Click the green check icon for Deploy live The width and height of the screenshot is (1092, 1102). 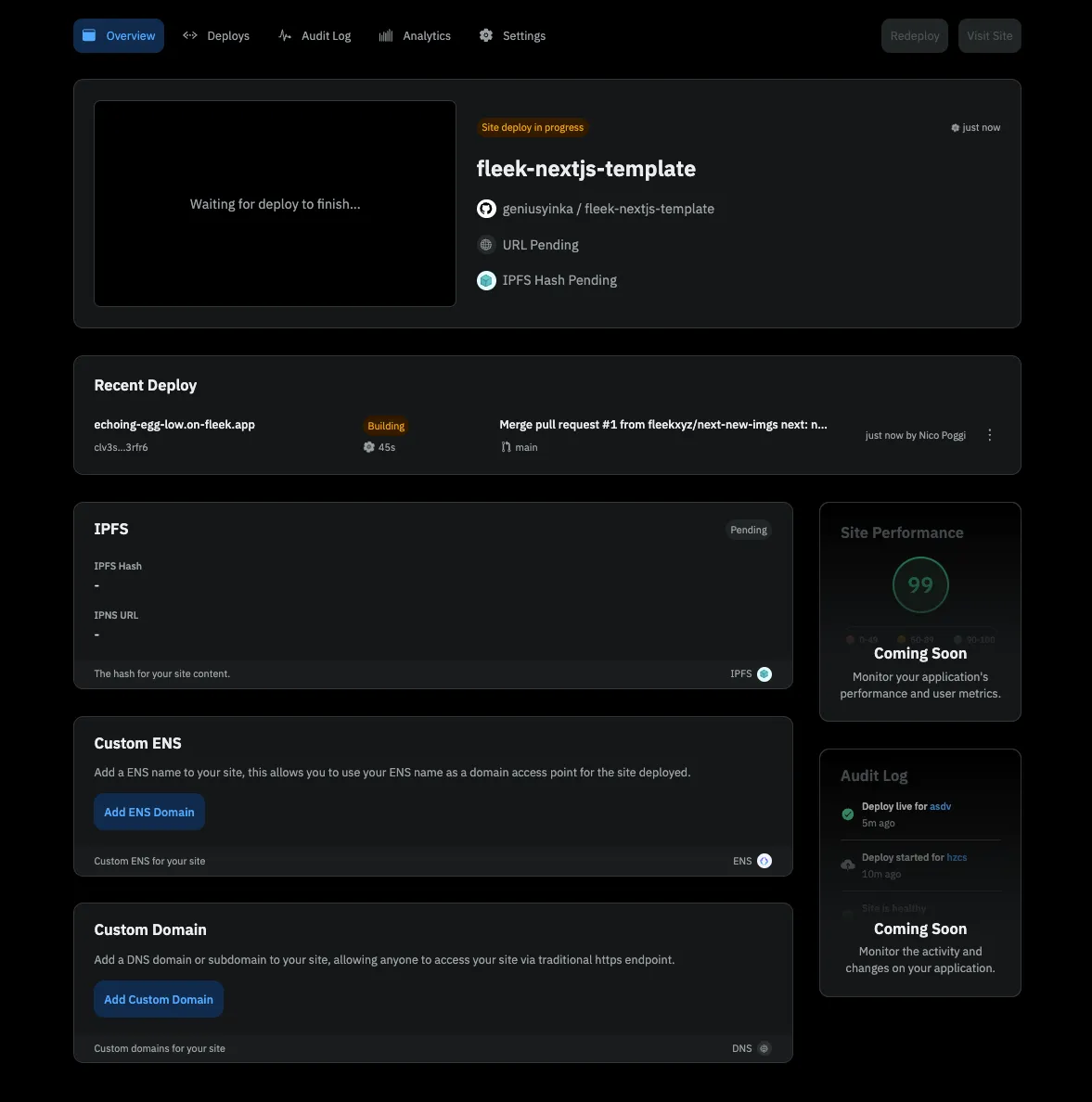coord(847,814)
